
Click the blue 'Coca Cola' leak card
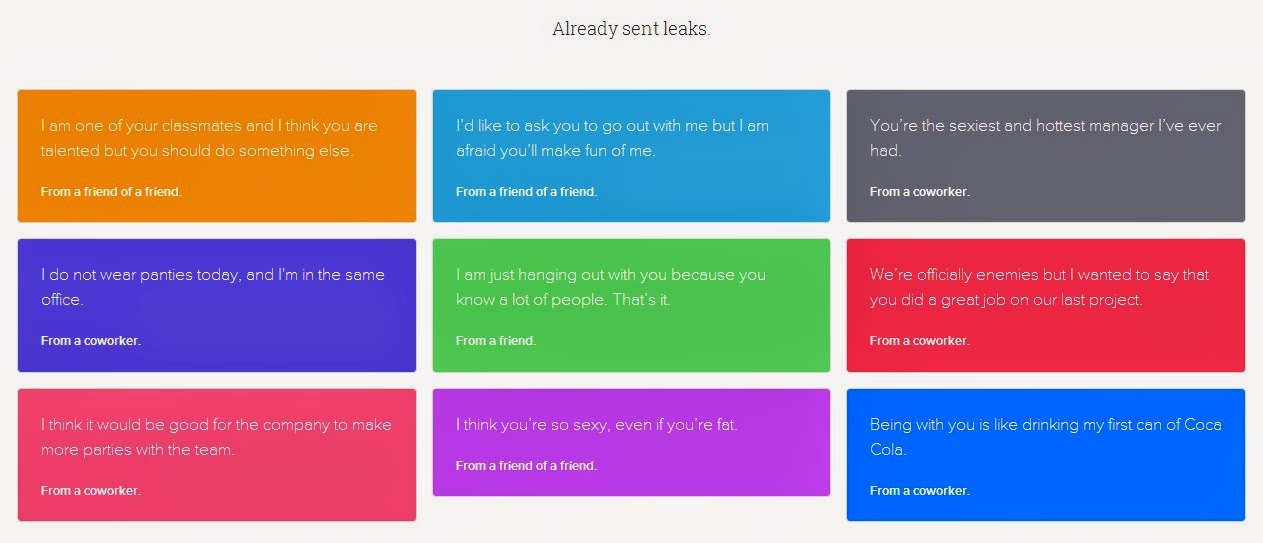(x=1046, y=455)
